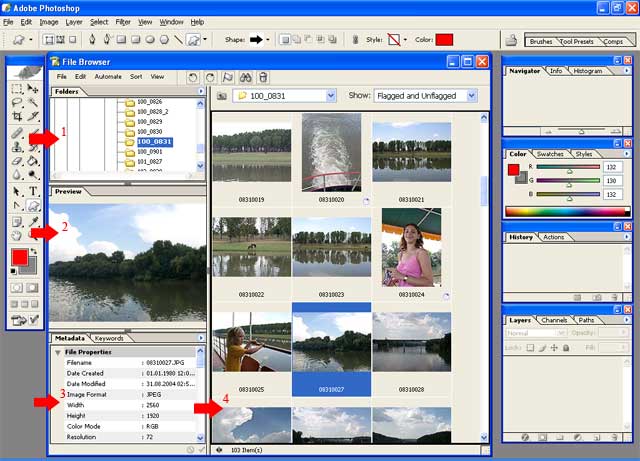The height and width of the screenshot is (461, 640).
Task: Select the Path Selection tool
Action: [17, 191]
